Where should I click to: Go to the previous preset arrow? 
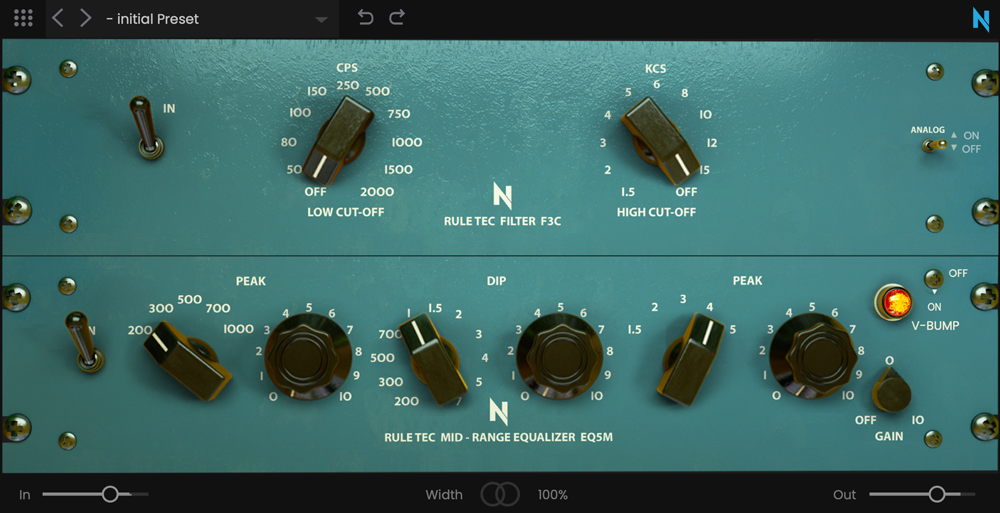[57, 18]
